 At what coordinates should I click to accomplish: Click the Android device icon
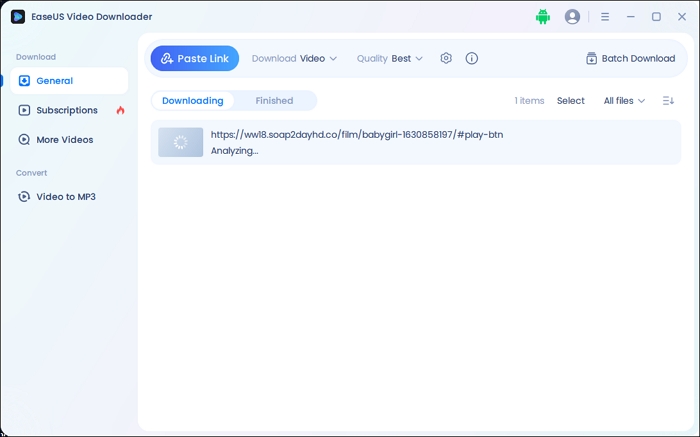[x=543, y=17]
